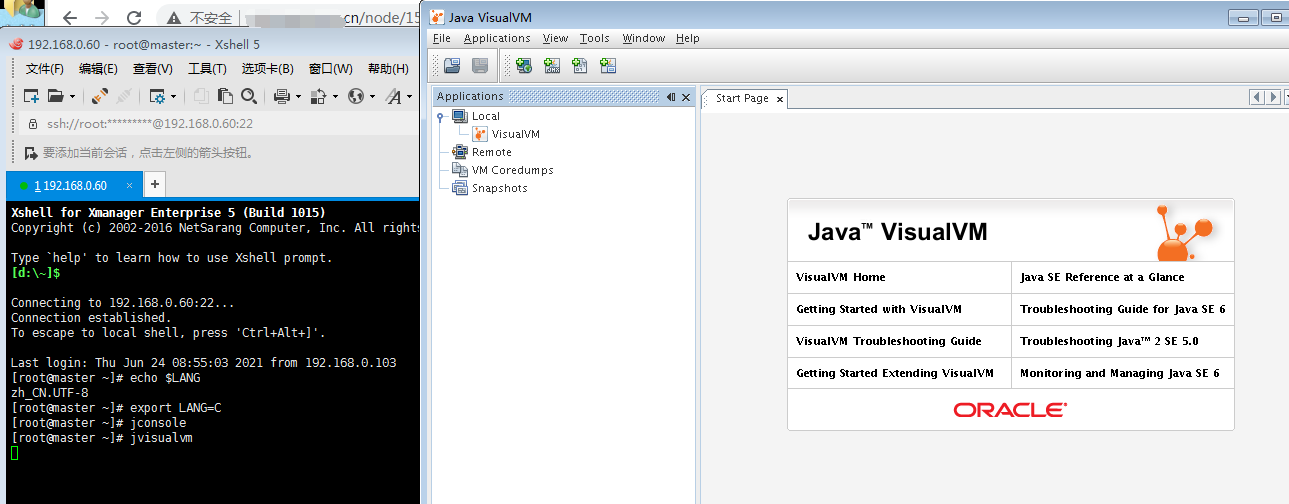The width and height of the screenshot is (1289, 504).
Task: Open the Applications menu in VisualVM
Action: (497, 38)
